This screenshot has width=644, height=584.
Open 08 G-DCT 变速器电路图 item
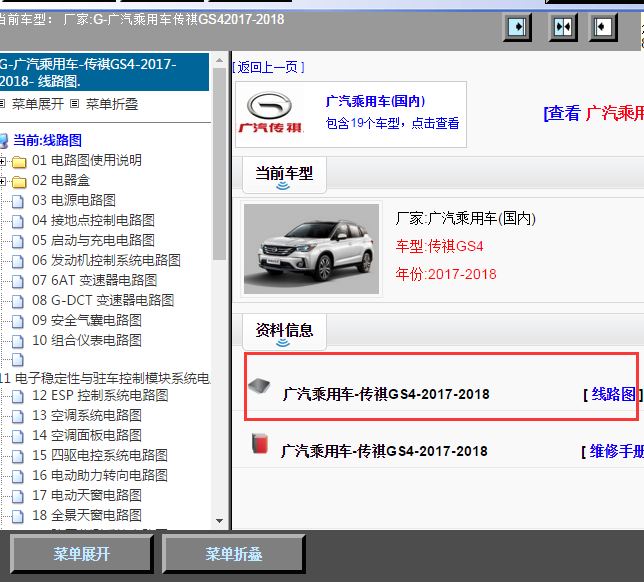pyautogui.click(x=103, y=301)
